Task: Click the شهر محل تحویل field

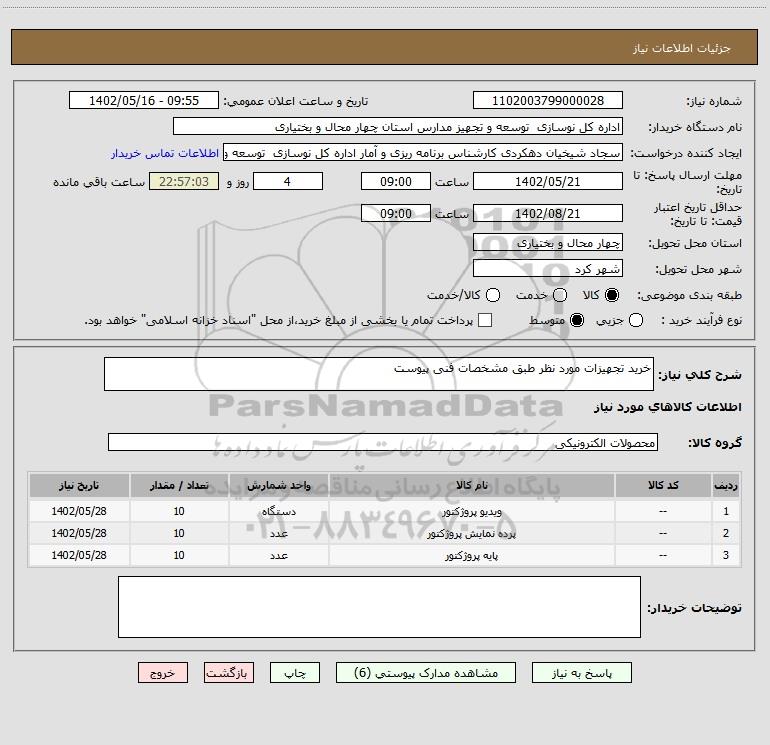Action: point(548,269)
